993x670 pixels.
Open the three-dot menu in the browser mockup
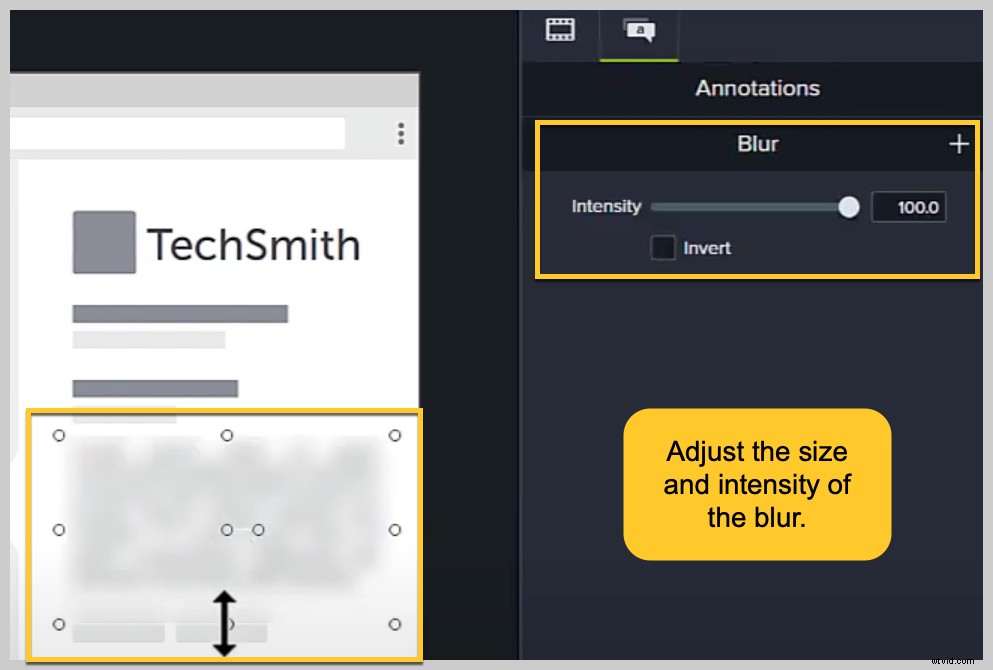pyautogui.click(x=401, y=133)
